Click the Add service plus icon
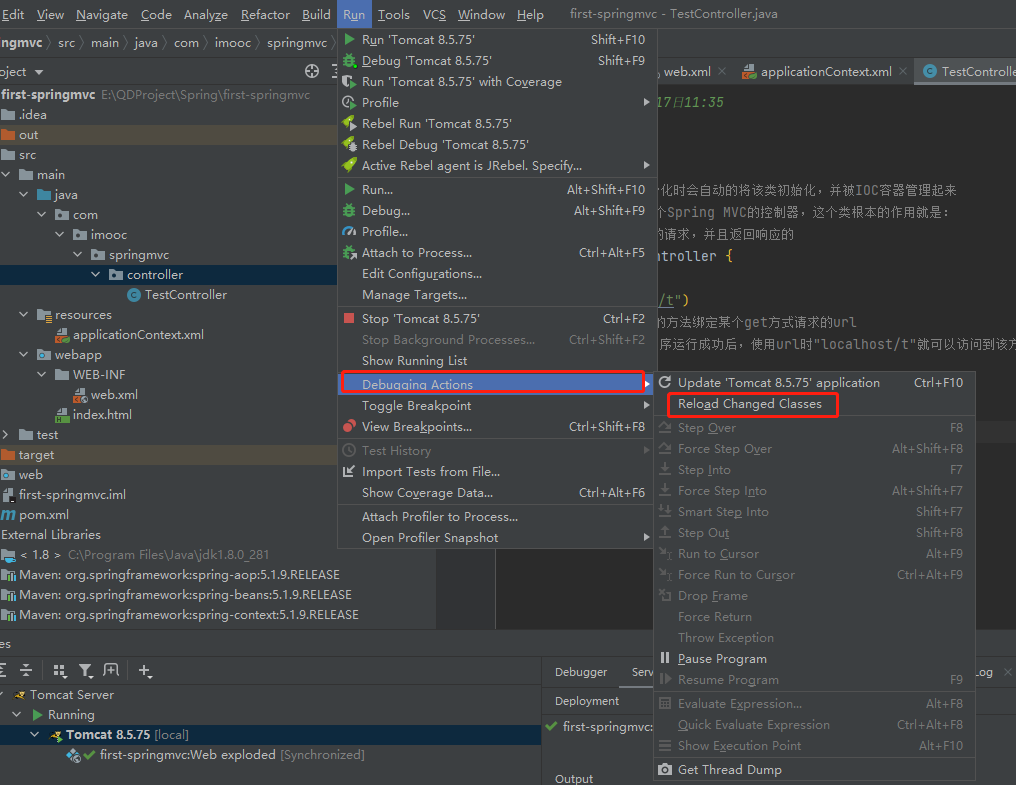This screenshot has width=1016, height=785. click(x=145, y=671)
